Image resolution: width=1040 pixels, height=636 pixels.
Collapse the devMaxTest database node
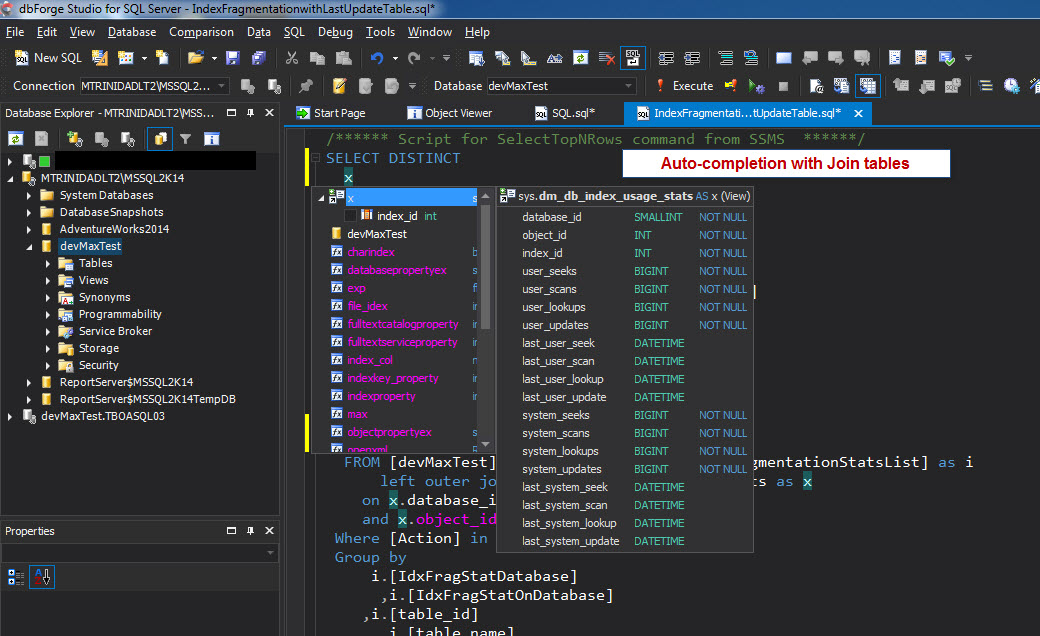[x=29, y=247]
